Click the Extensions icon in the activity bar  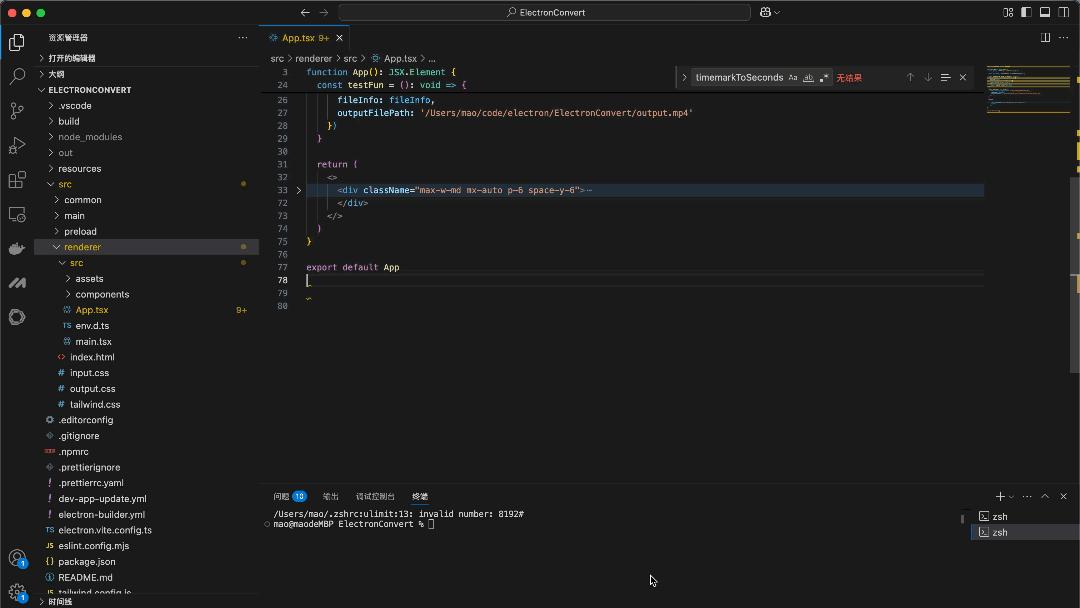pos(16,182)
